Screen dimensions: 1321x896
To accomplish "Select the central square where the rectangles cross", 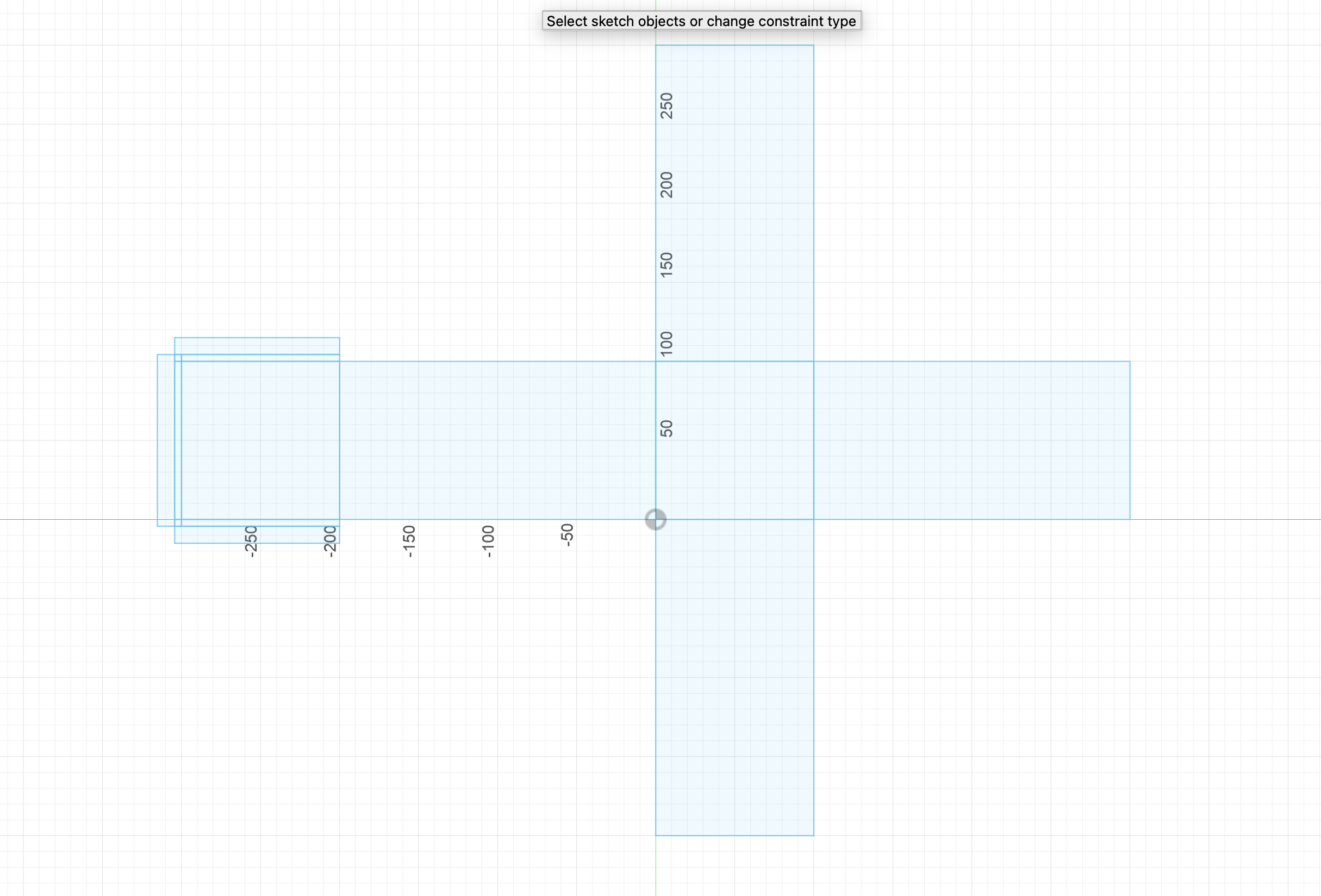I will click(x=734, y=440).
